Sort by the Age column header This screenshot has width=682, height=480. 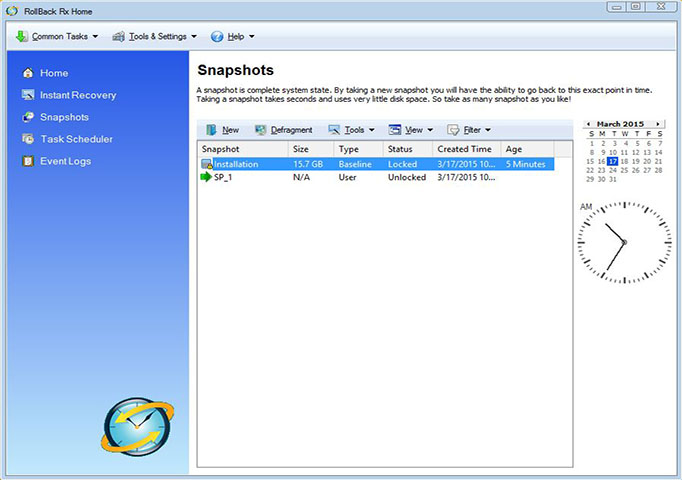(528, 149)
